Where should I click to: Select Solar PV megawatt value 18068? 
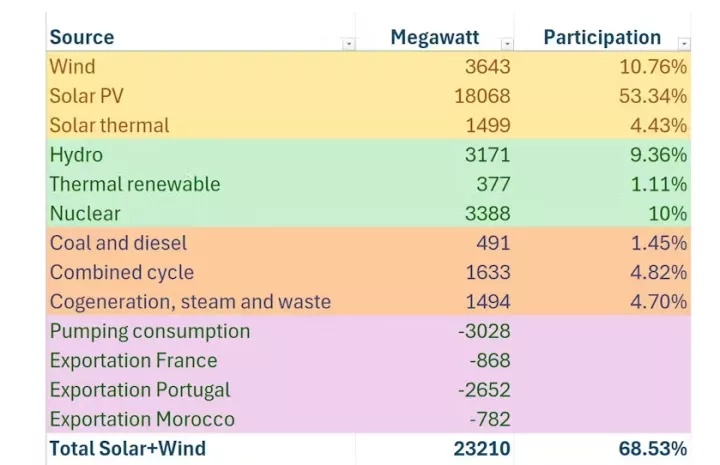tap(482, 96)
